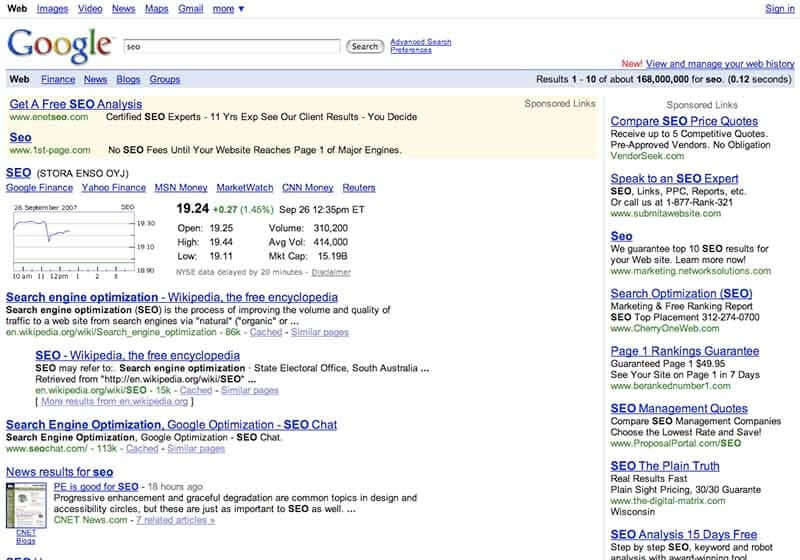Open Cached link for www.seochat.com
The width and height of the screenshot is (800, 560).
[x=142, y=449]
